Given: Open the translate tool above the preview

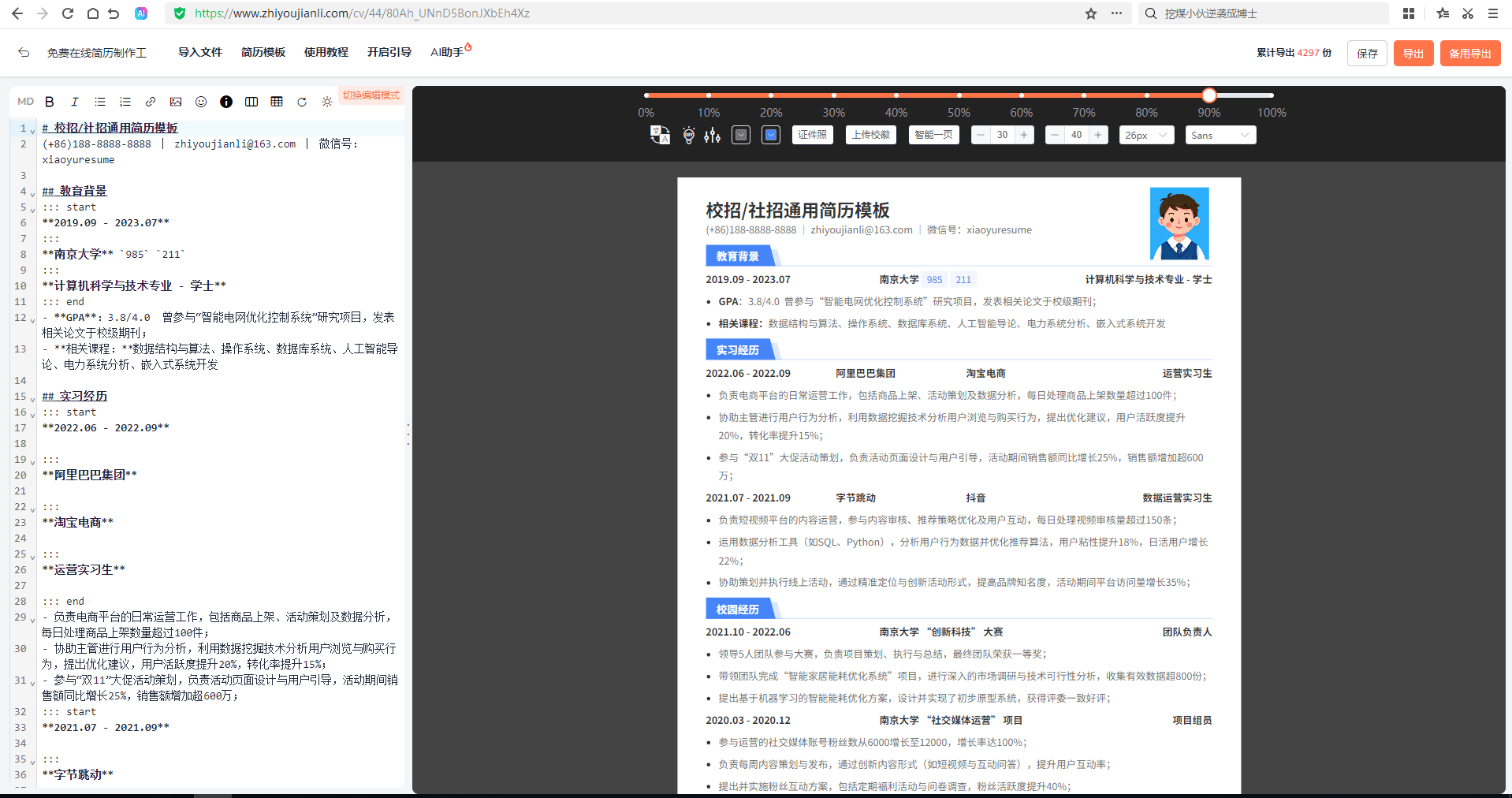Looking at the screenshot, I should tap(659, 135).
